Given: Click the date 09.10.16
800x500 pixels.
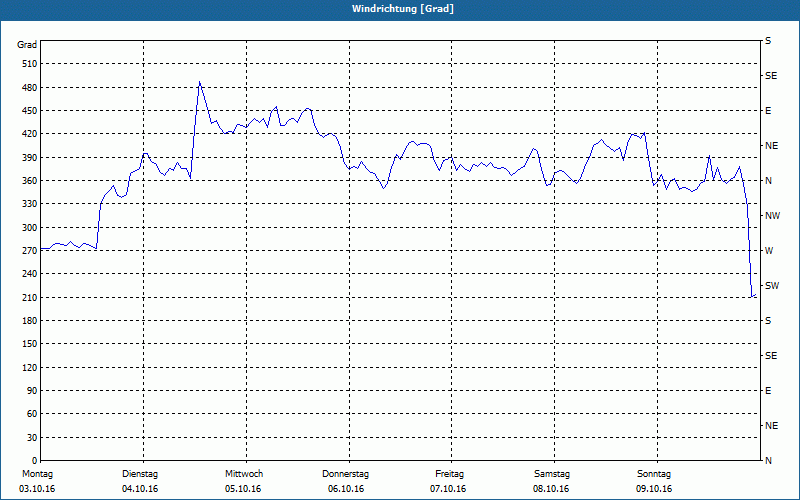Looking at the screenshot, I should (x=654, y=489).
